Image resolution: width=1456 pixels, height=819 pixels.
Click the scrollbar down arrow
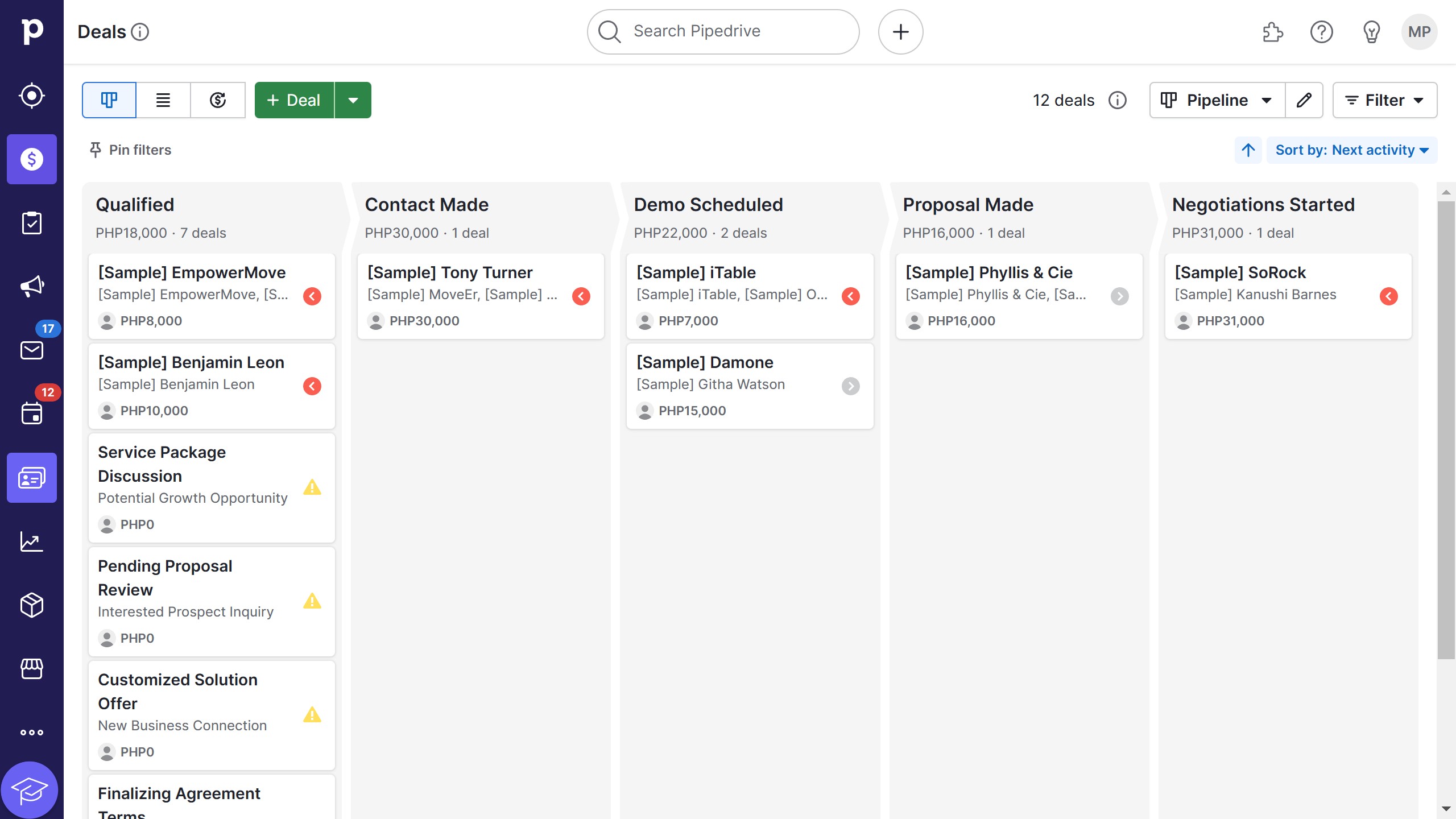click(1446, 809)
